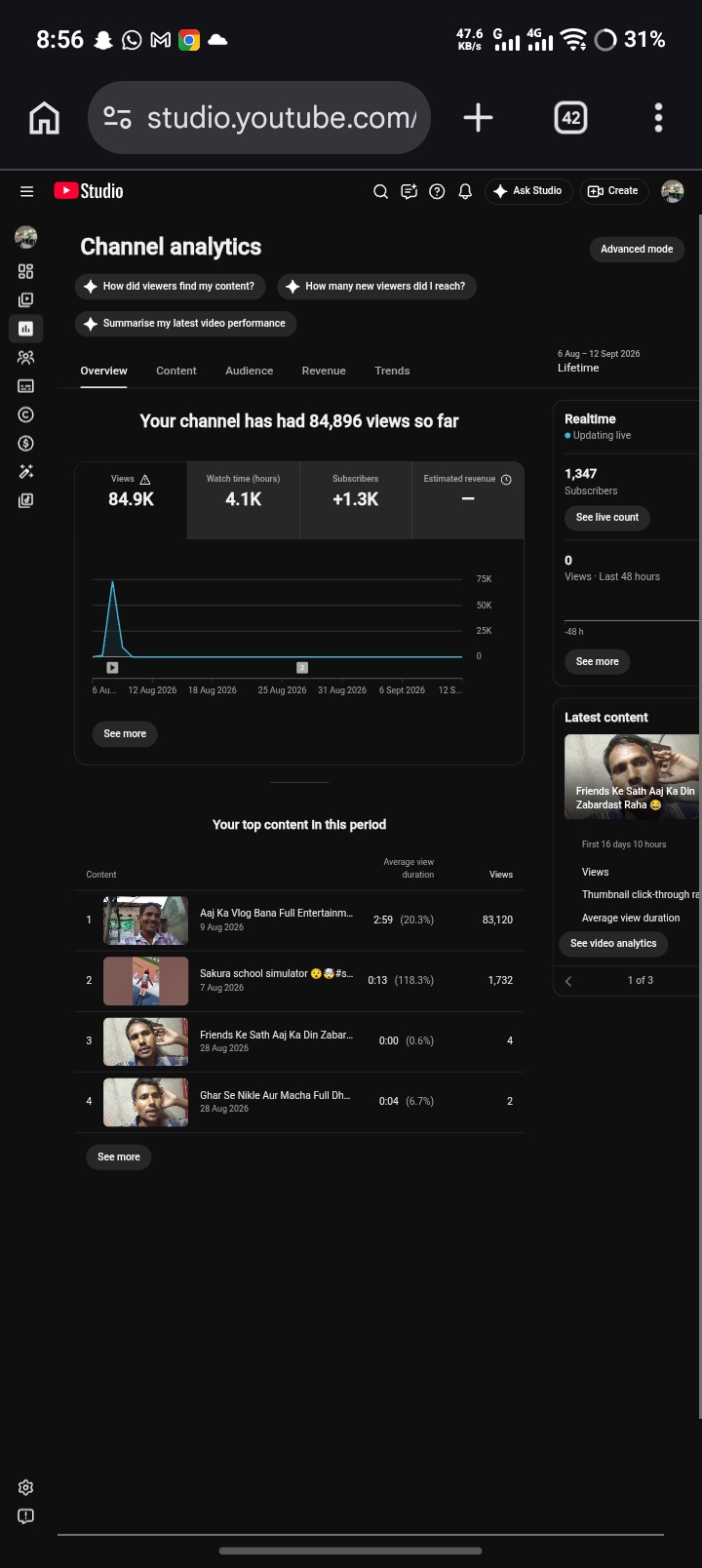The height and width of the screenshot is (1568, 702).
Task: Open Chrome home button
Action: [44, 118]
